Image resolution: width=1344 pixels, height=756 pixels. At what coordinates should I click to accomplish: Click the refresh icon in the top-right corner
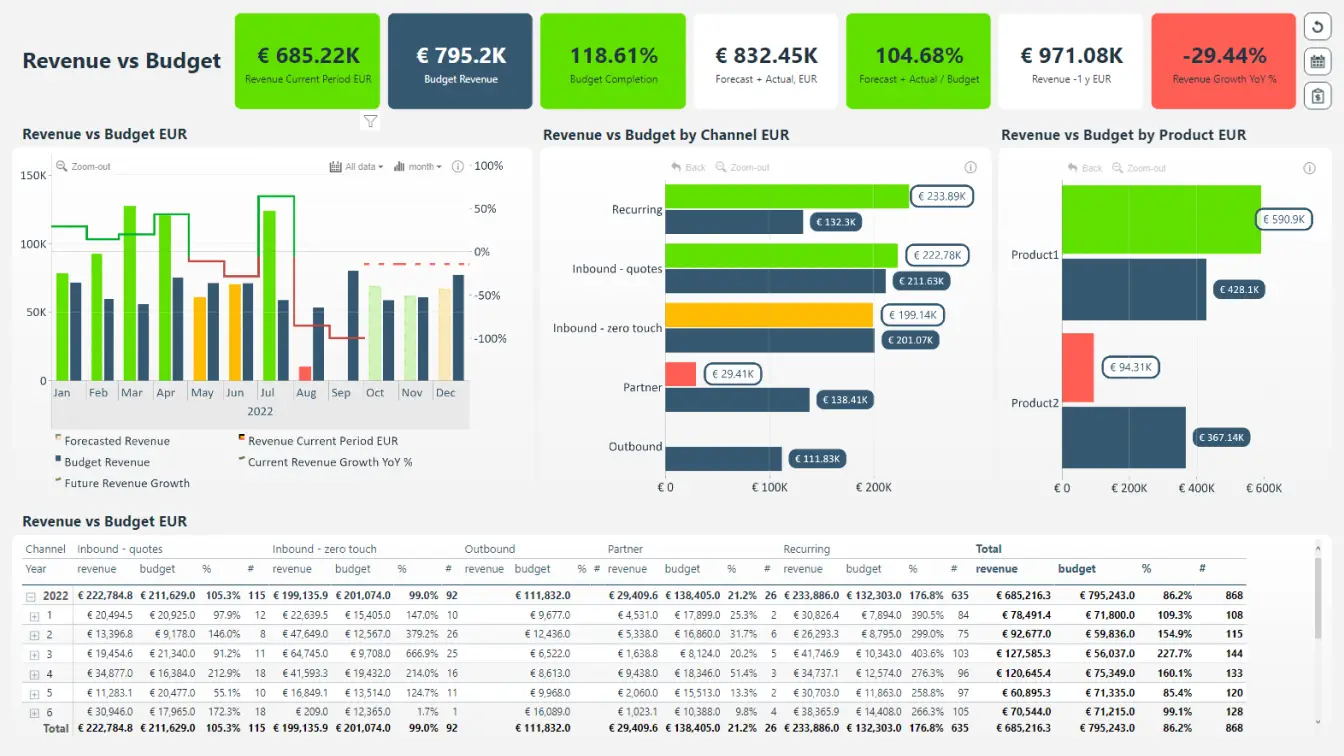point(1318,27)
